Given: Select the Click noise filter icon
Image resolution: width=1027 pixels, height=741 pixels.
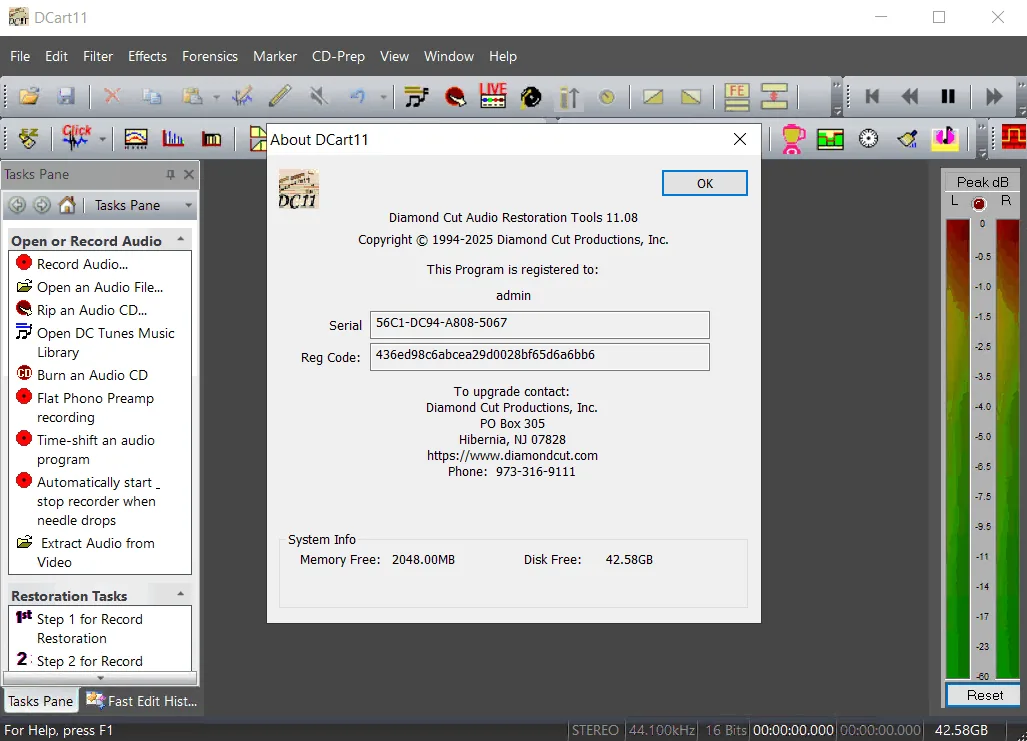Looking at the screenshot, I should point(76,138).
